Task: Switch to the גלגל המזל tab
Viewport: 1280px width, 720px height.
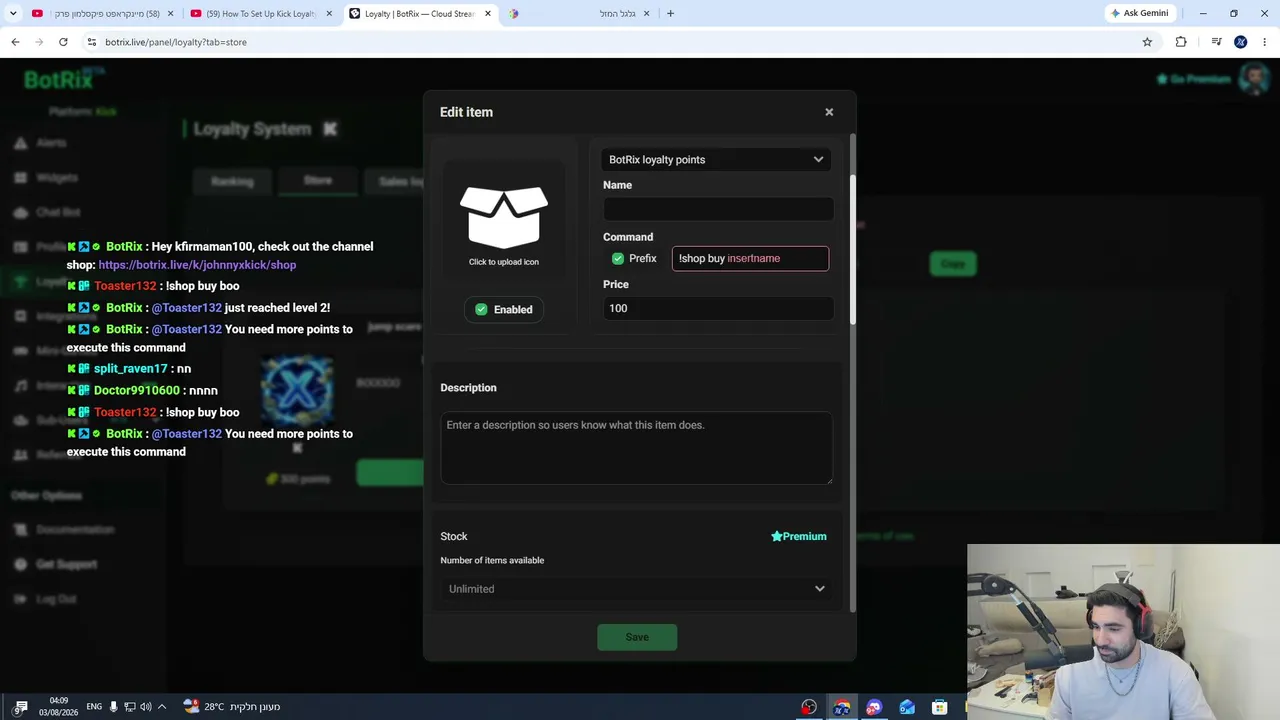Action: pyautogui.click(x=580, y=14)
